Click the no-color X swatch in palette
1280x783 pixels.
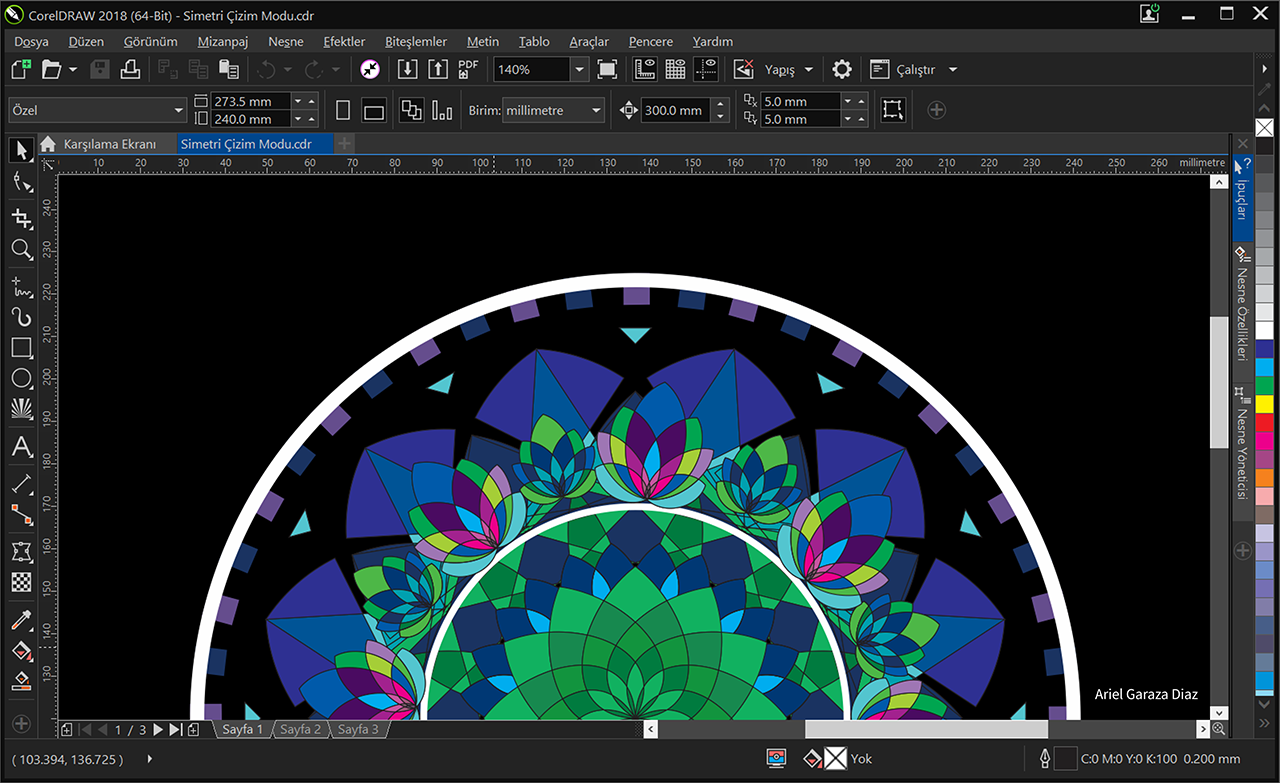(x=1265, y=128)
